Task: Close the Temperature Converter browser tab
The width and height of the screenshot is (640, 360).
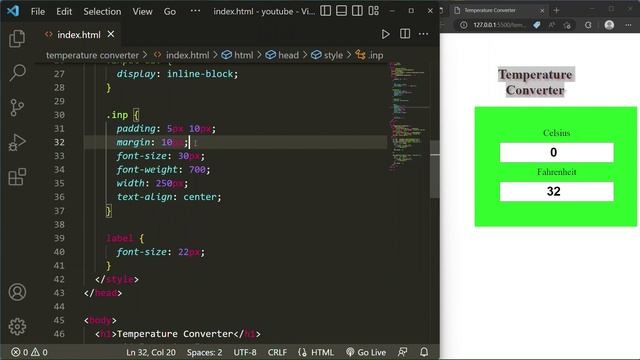Action: [x=542, y=11]
